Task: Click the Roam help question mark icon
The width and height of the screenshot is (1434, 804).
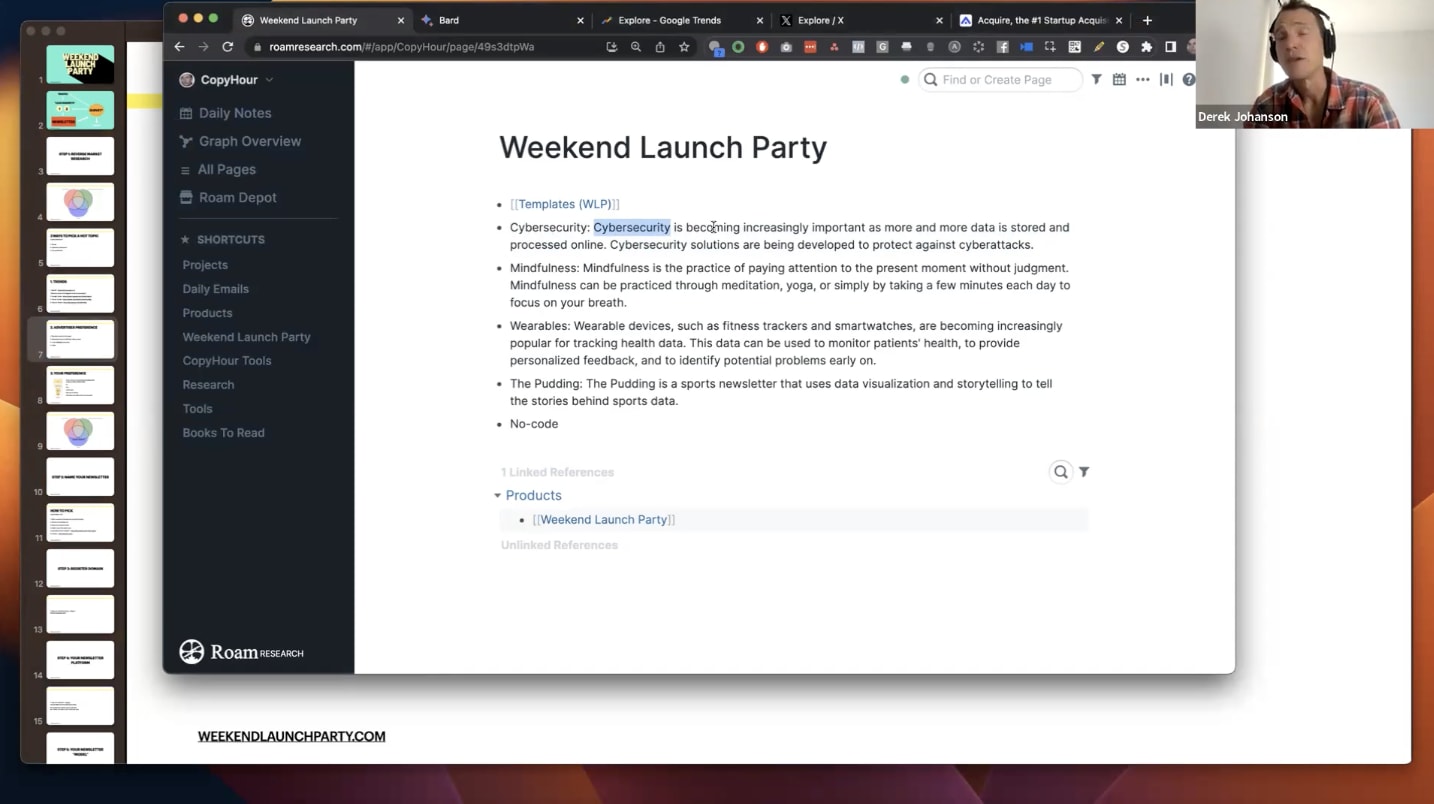Action: click(1188, 79)
